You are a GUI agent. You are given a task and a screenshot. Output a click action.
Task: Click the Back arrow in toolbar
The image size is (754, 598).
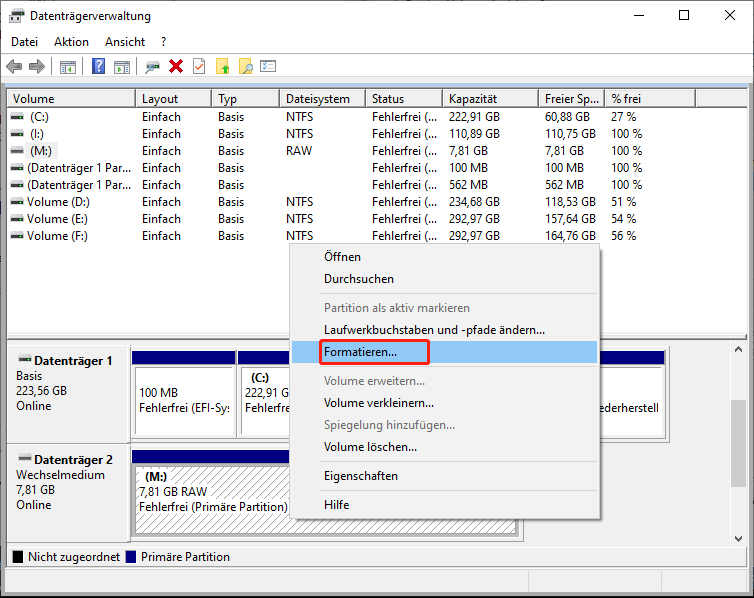pos(14,66)
